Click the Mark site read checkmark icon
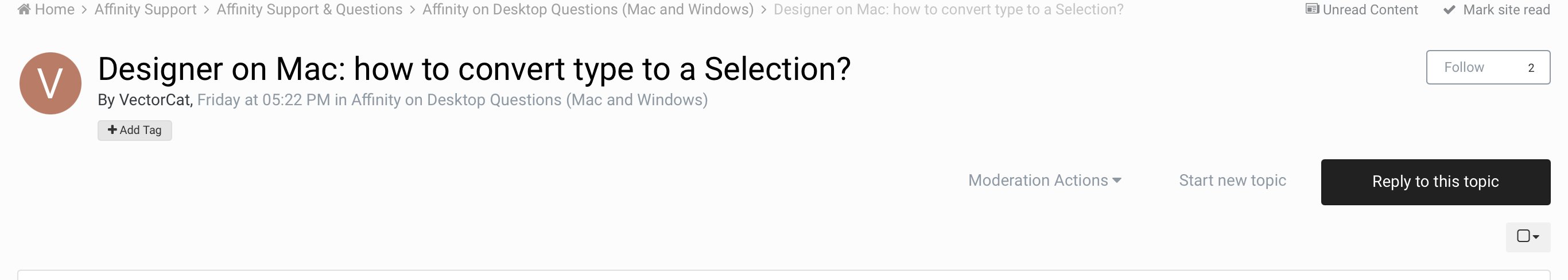 (1449, 10)
